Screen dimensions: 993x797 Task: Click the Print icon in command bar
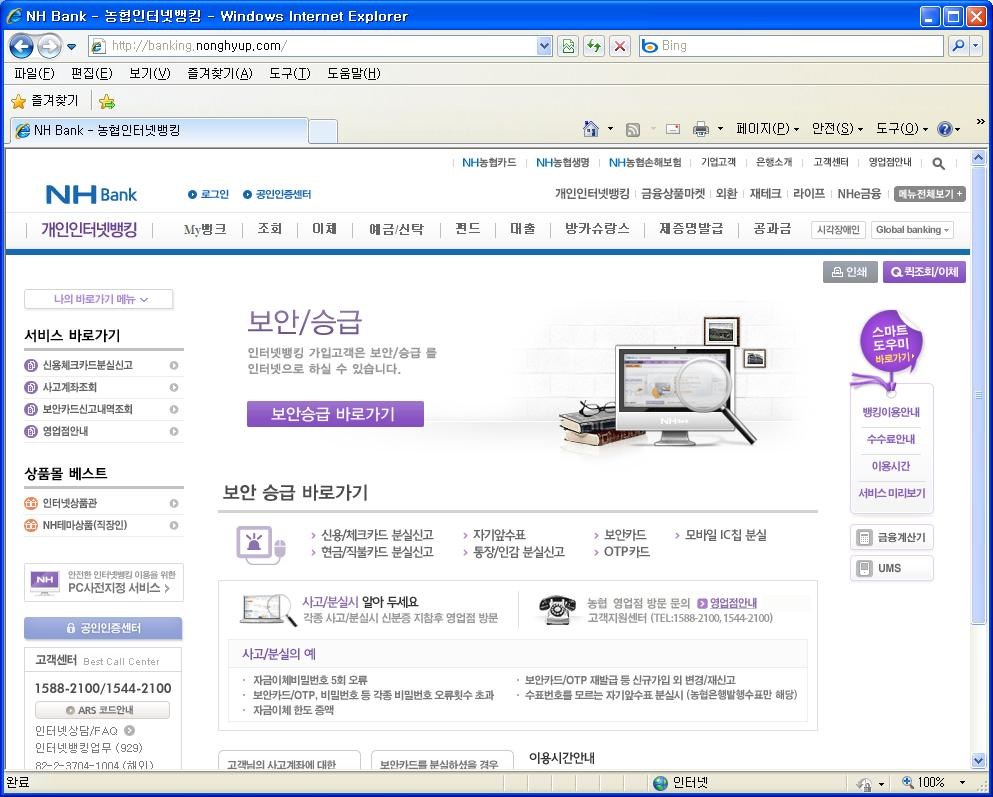click(x=700, y=129)
